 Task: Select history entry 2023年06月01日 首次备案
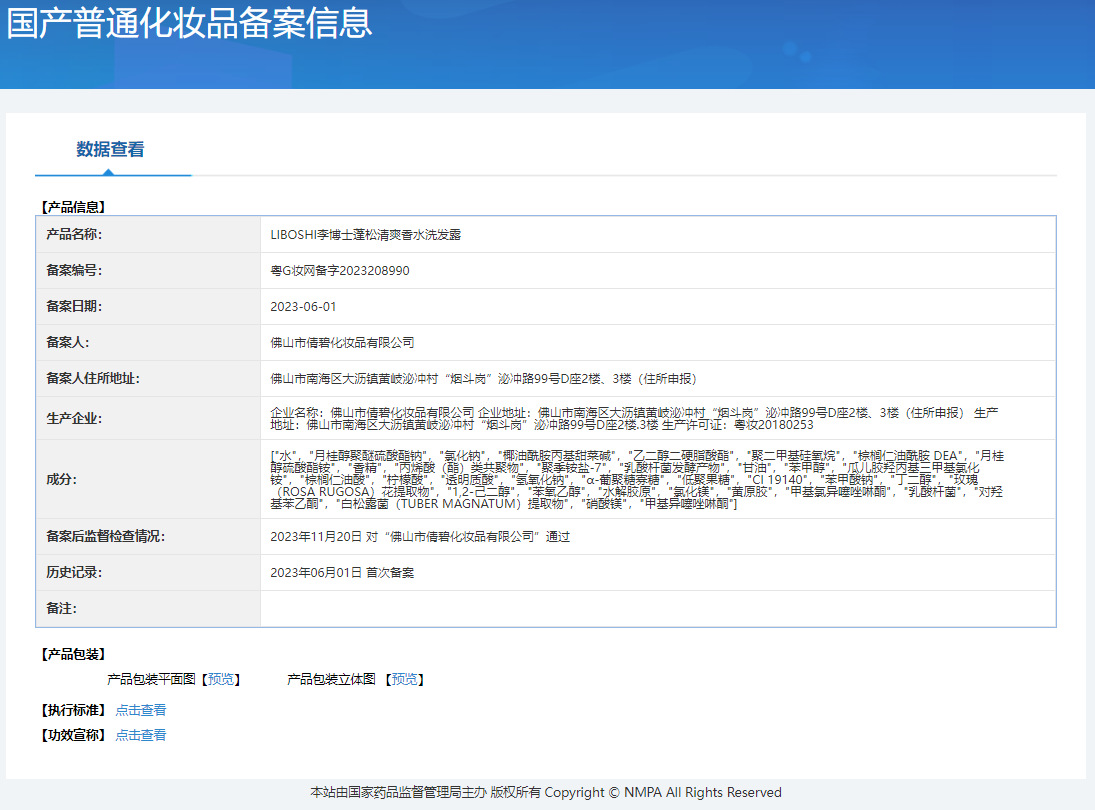point(342,573)
